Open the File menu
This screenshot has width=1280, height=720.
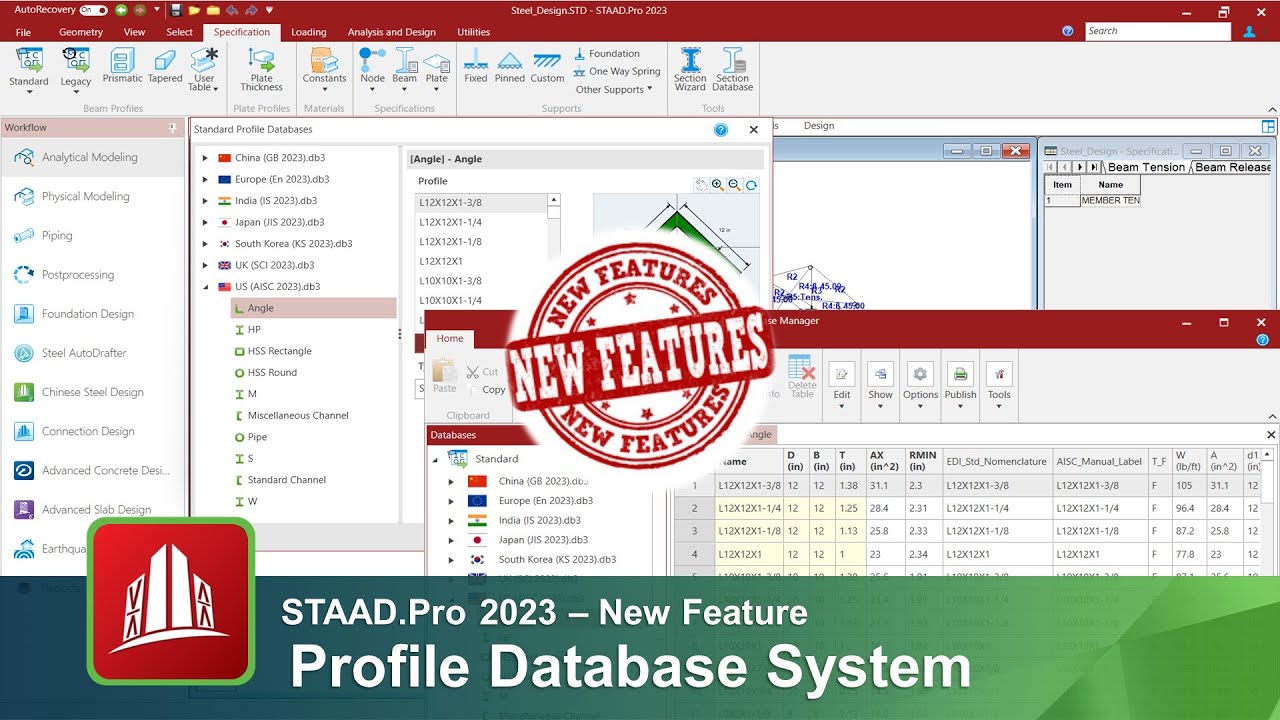point(23,32)
